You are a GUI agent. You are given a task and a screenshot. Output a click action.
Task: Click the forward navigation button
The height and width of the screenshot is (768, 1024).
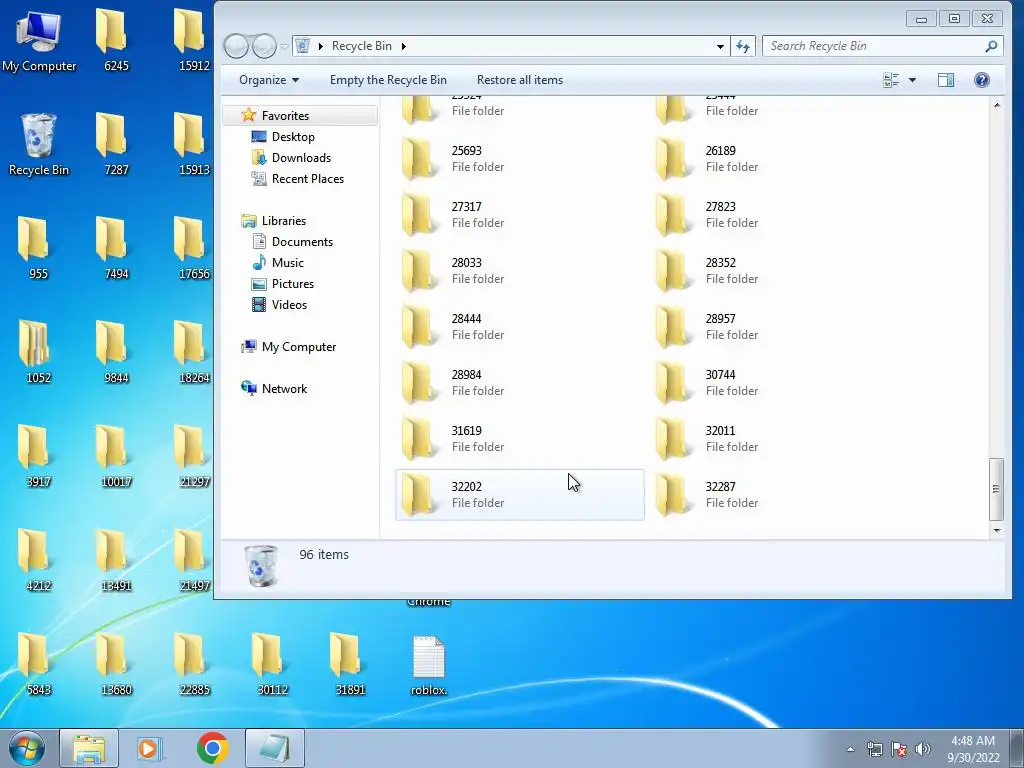point(264,46)
